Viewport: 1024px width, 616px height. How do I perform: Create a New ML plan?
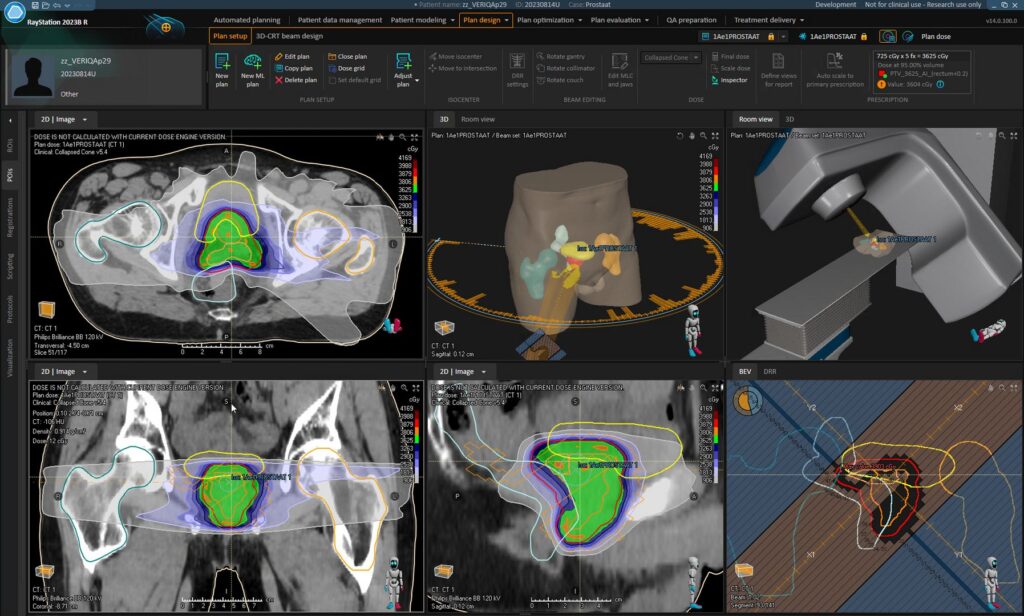tap(252, 69)
